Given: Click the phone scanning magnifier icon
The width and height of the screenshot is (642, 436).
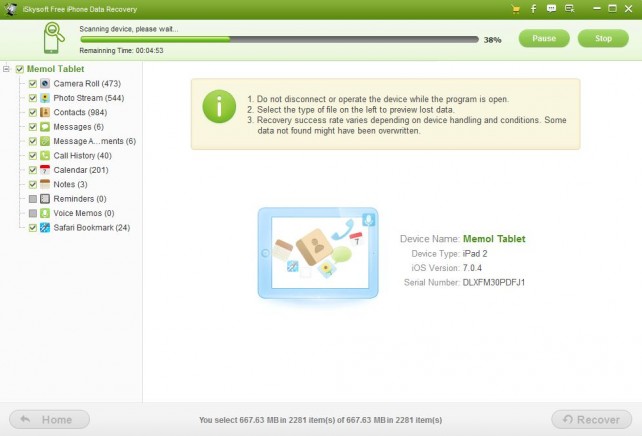Looking at the screenshot, I should tap(54, 38).
